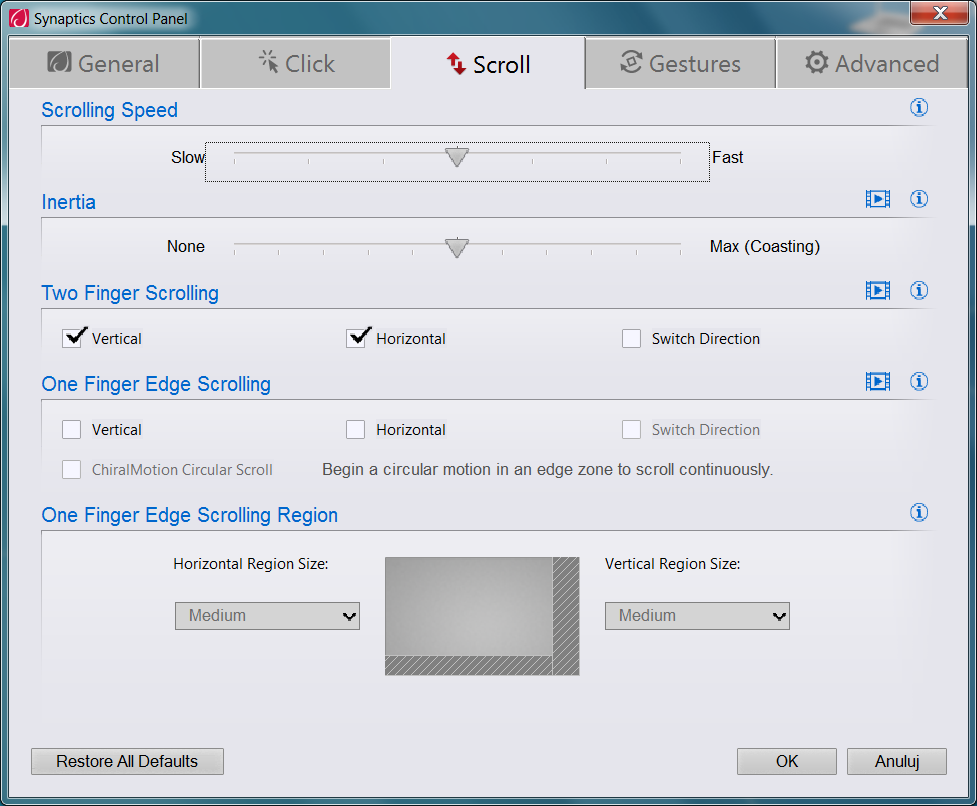Image resolution: width=977 pixels, height=806 pixels.
Task: Click Restore All Defaults button
Action: (127, 761)
